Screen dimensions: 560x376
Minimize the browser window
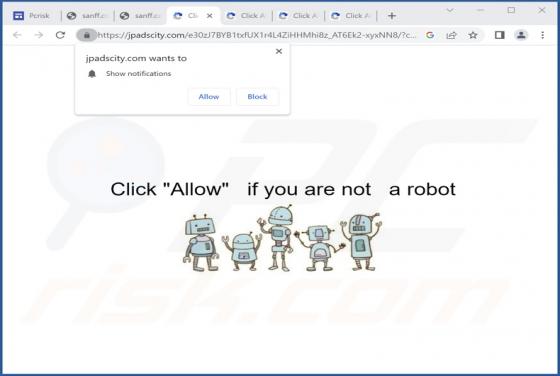click(480, 10)
